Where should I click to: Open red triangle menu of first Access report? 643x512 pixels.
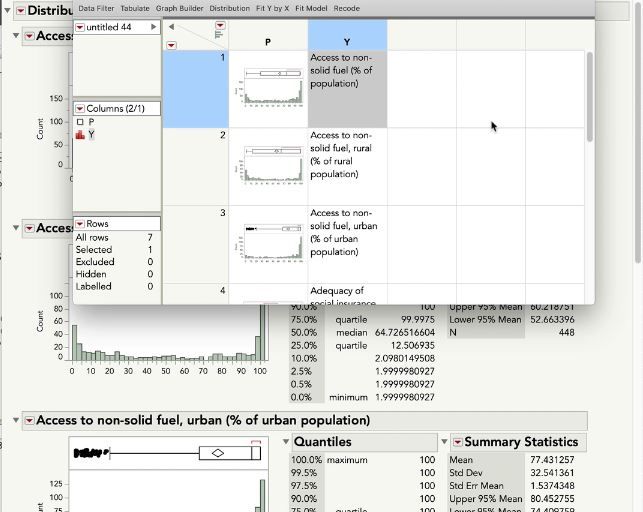coord(29,36)
